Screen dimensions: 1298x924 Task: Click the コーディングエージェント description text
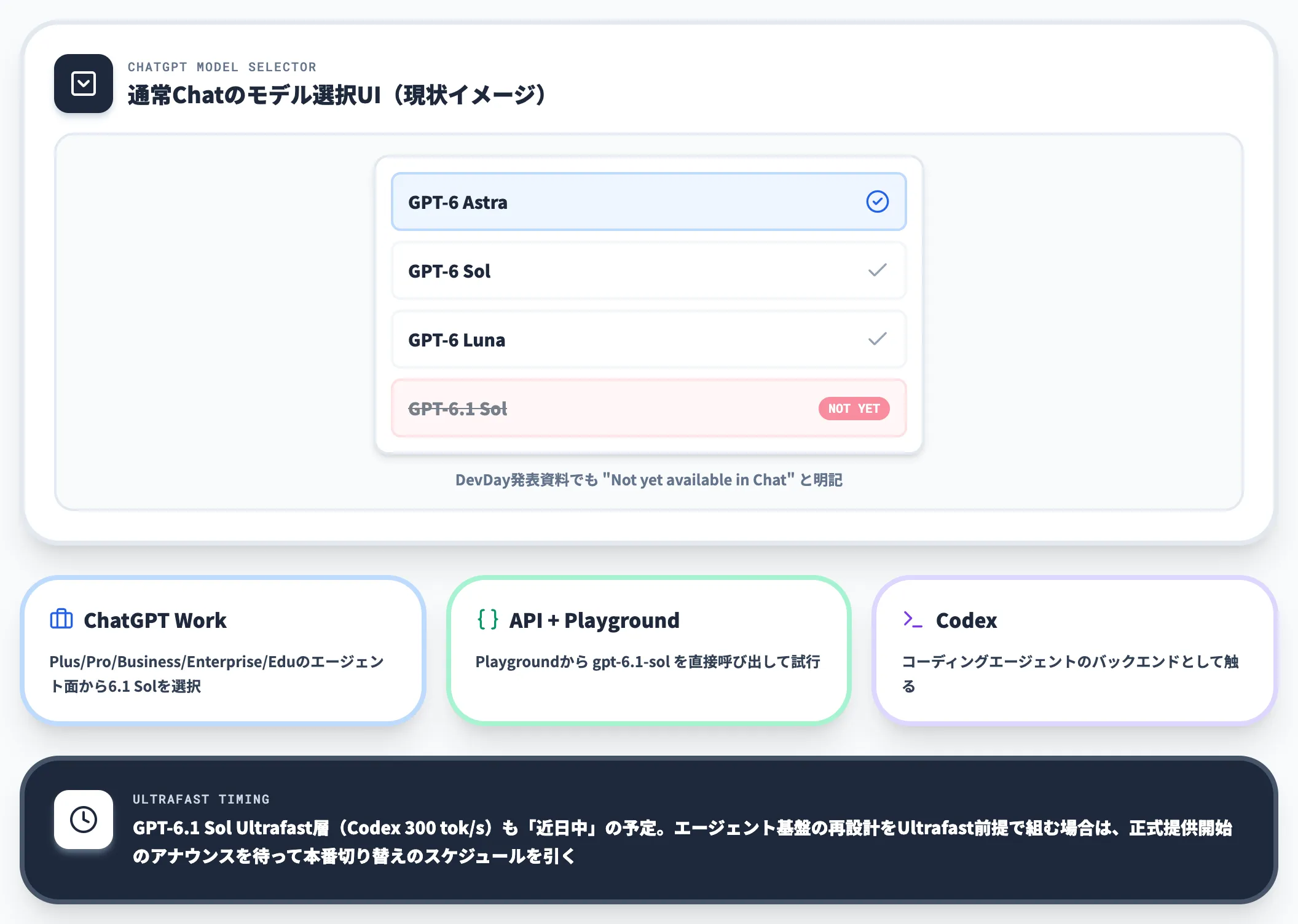click(x=1070, y=674)
